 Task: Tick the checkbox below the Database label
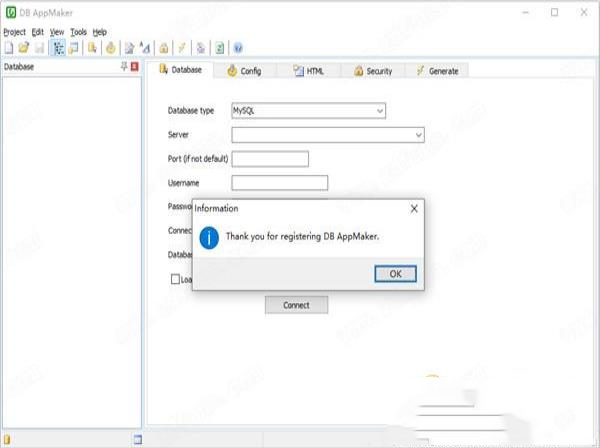pyautogui.click(x=175, y=279)
